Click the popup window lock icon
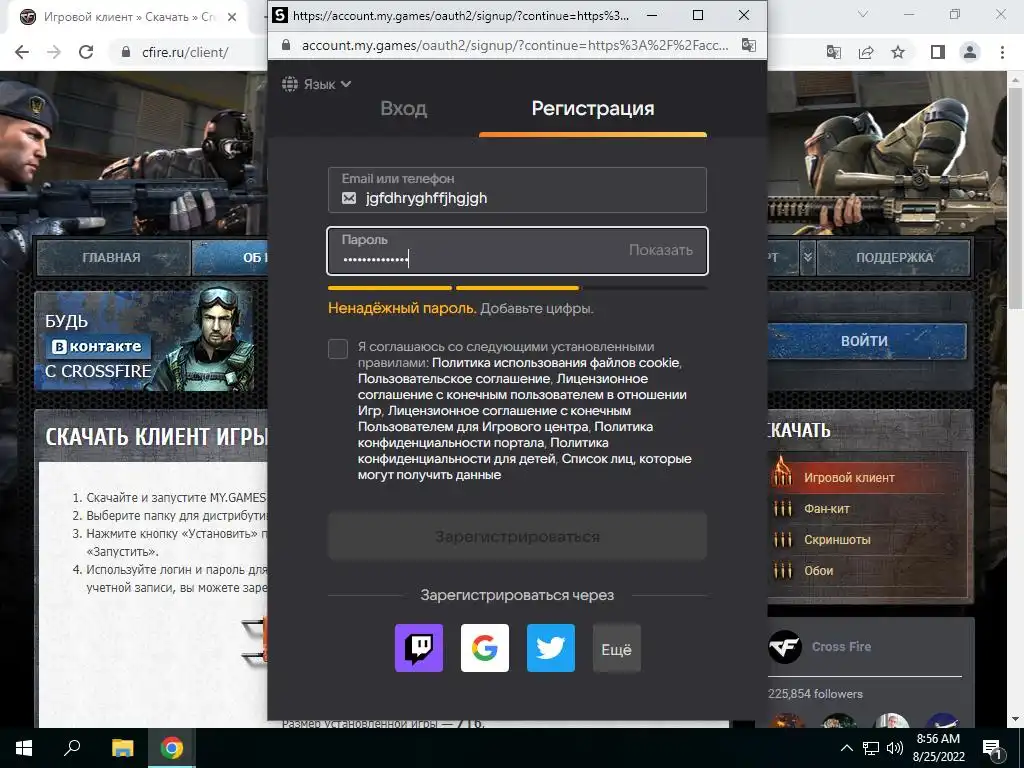The image size is (1024, 768). point(285,45)
